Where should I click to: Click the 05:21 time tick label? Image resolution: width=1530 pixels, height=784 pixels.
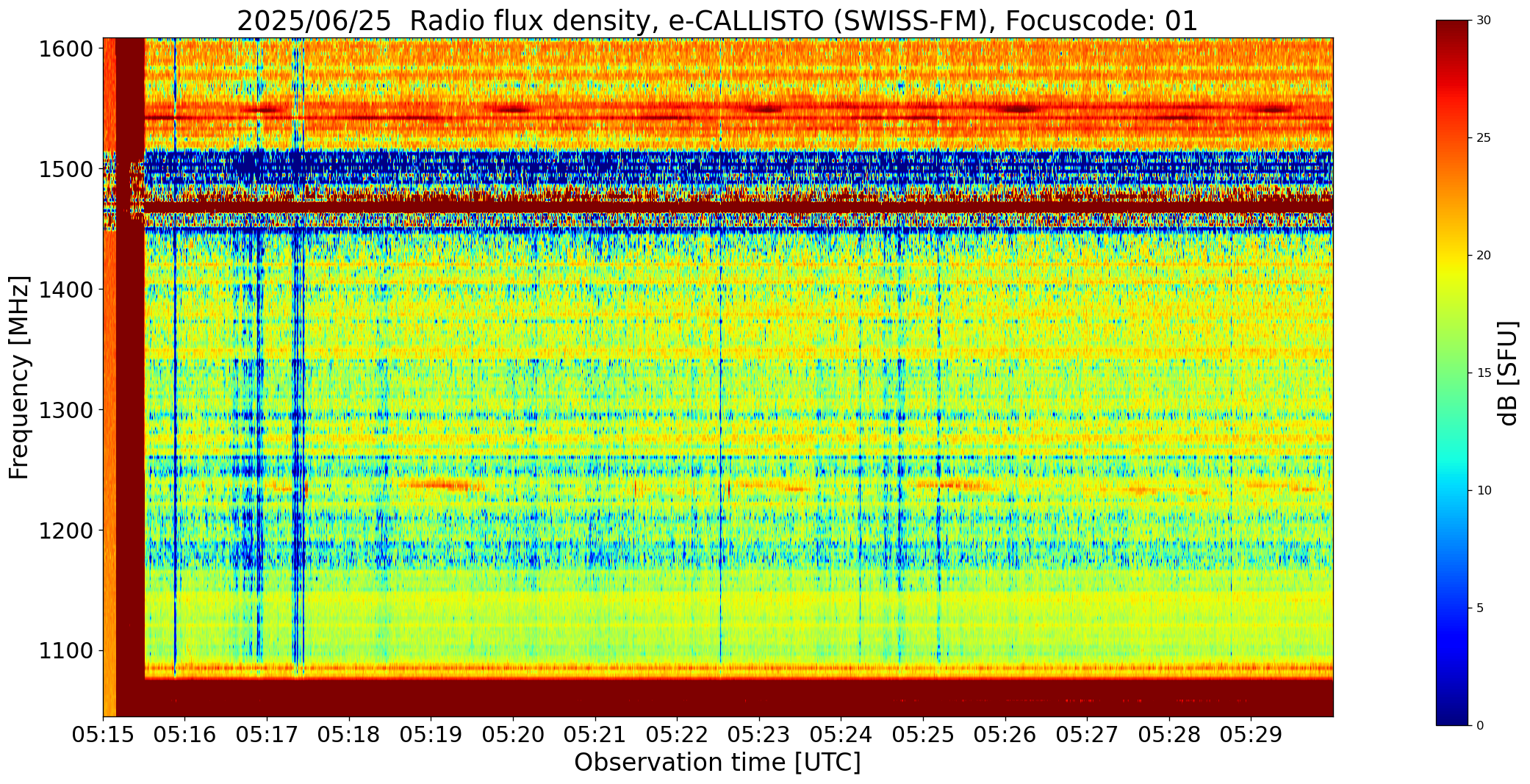point(595,735)
